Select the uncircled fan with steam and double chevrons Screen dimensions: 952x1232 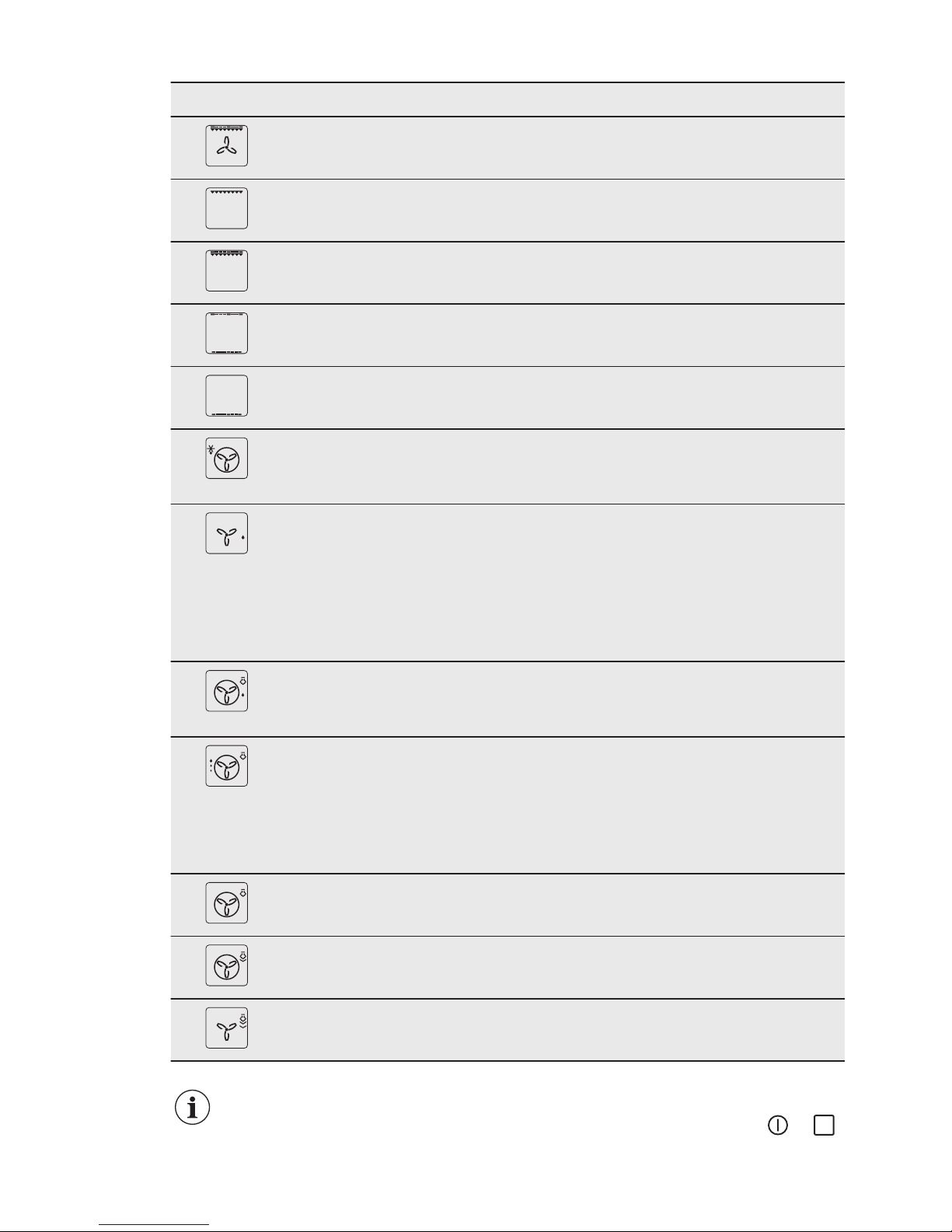(227, 1028)
